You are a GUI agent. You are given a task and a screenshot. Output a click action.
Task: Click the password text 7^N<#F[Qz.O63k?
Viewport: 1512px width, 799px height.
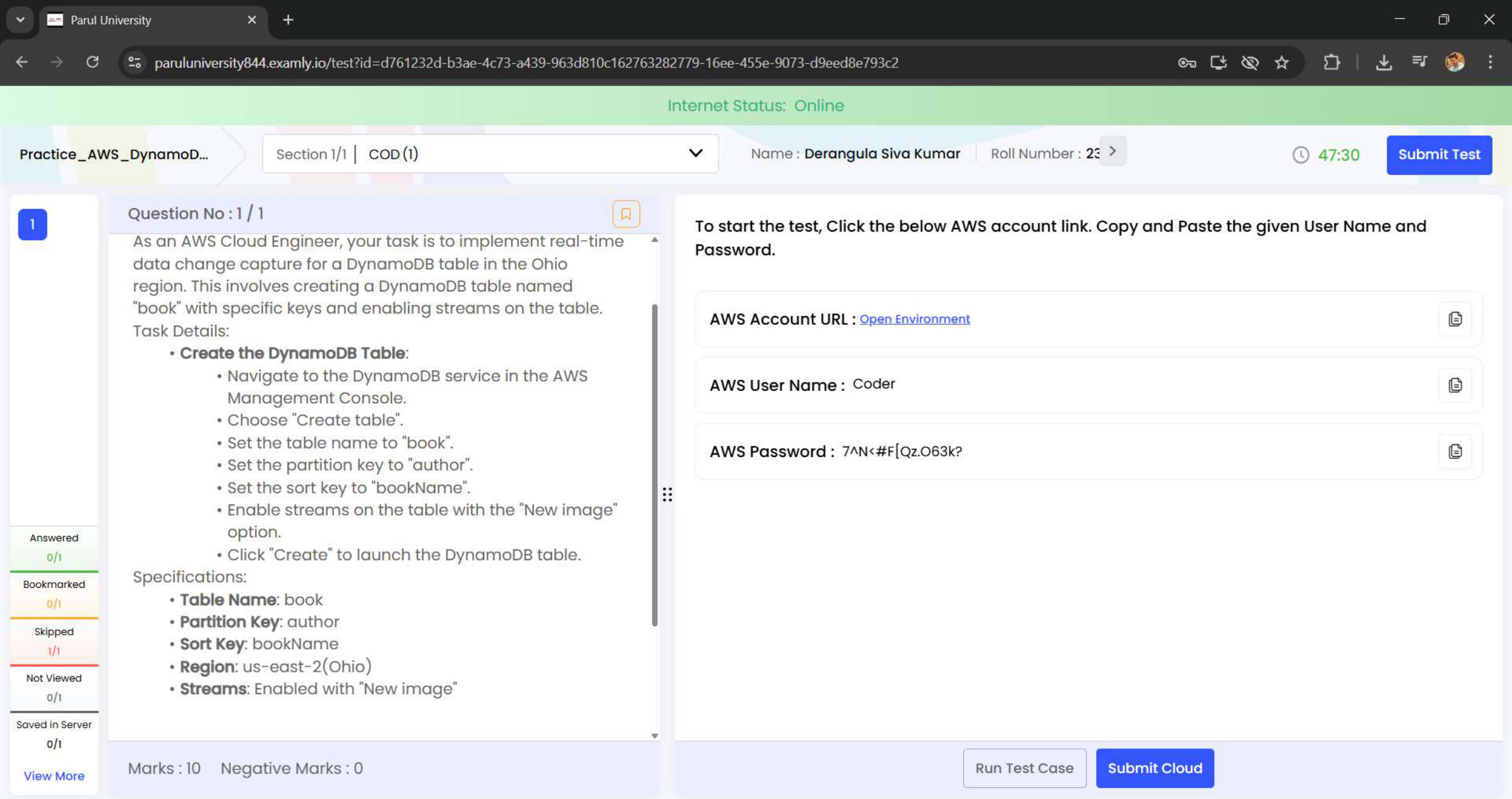click(901, 451)
